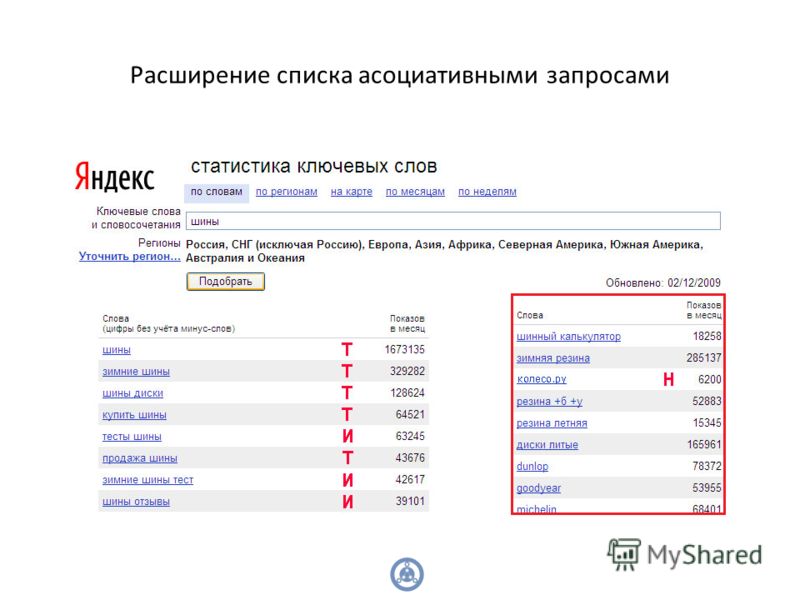The image size is (800, 600).
Task: Click the 'Подобрать' button
Action: tap(226, 281)
